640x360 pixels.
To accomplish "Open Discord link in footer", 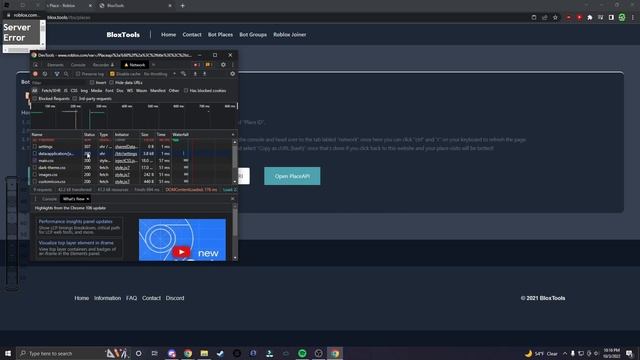I will point(175,298).
